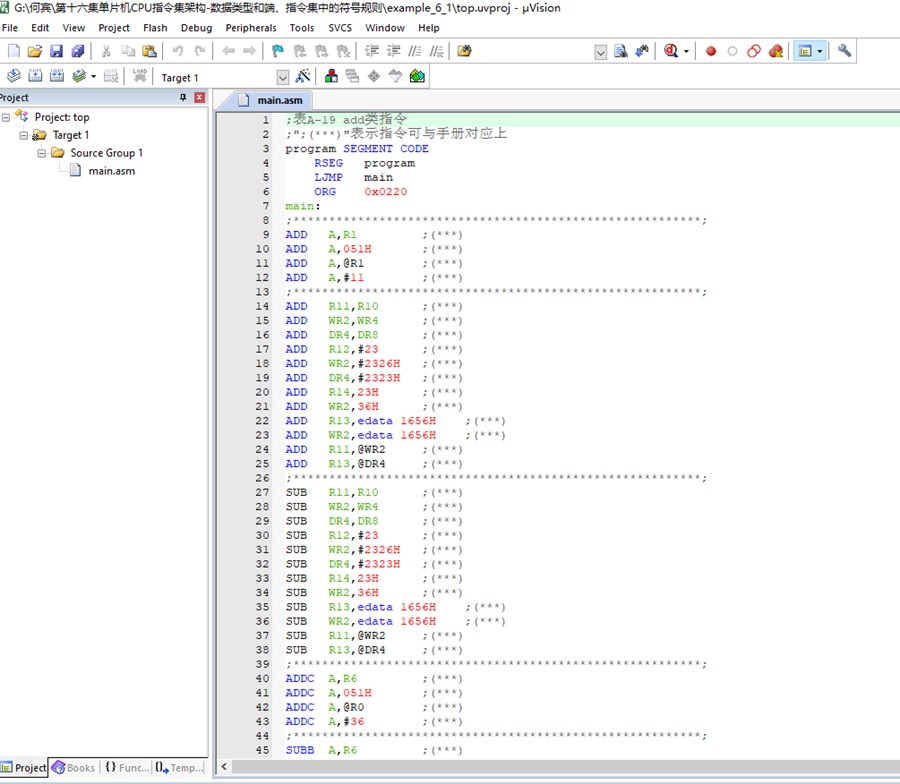This screenshot has width=900, height=784.
Task: Toggle enable/disable breakpoint hollow circle icon
Action: tap(732, 51)
